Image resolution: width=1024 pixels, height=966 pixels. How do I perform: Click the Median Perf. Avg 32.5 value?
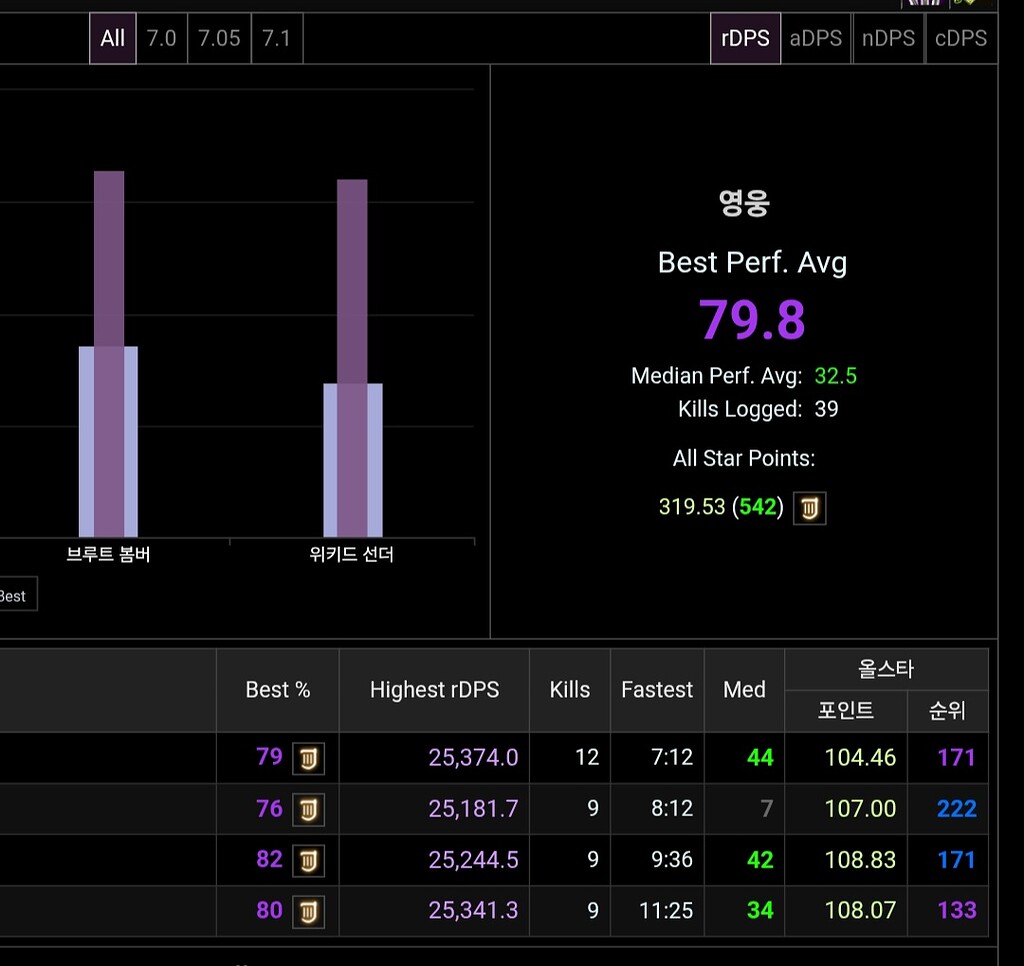(835, 376)
